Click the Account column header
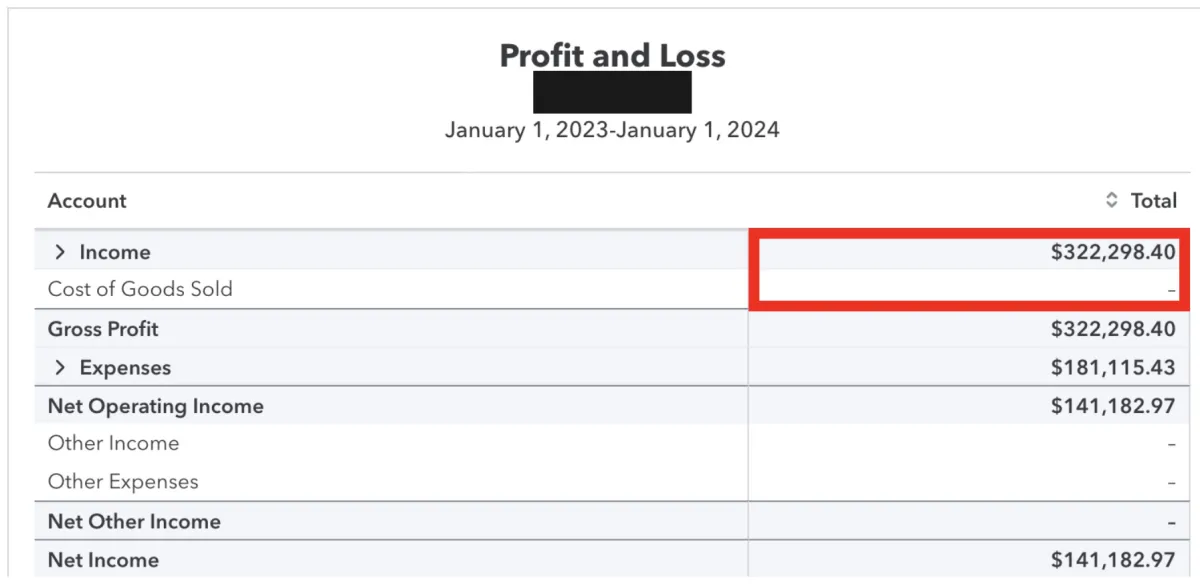Screen dimensions: 1200x588 (x=87, y=201)
